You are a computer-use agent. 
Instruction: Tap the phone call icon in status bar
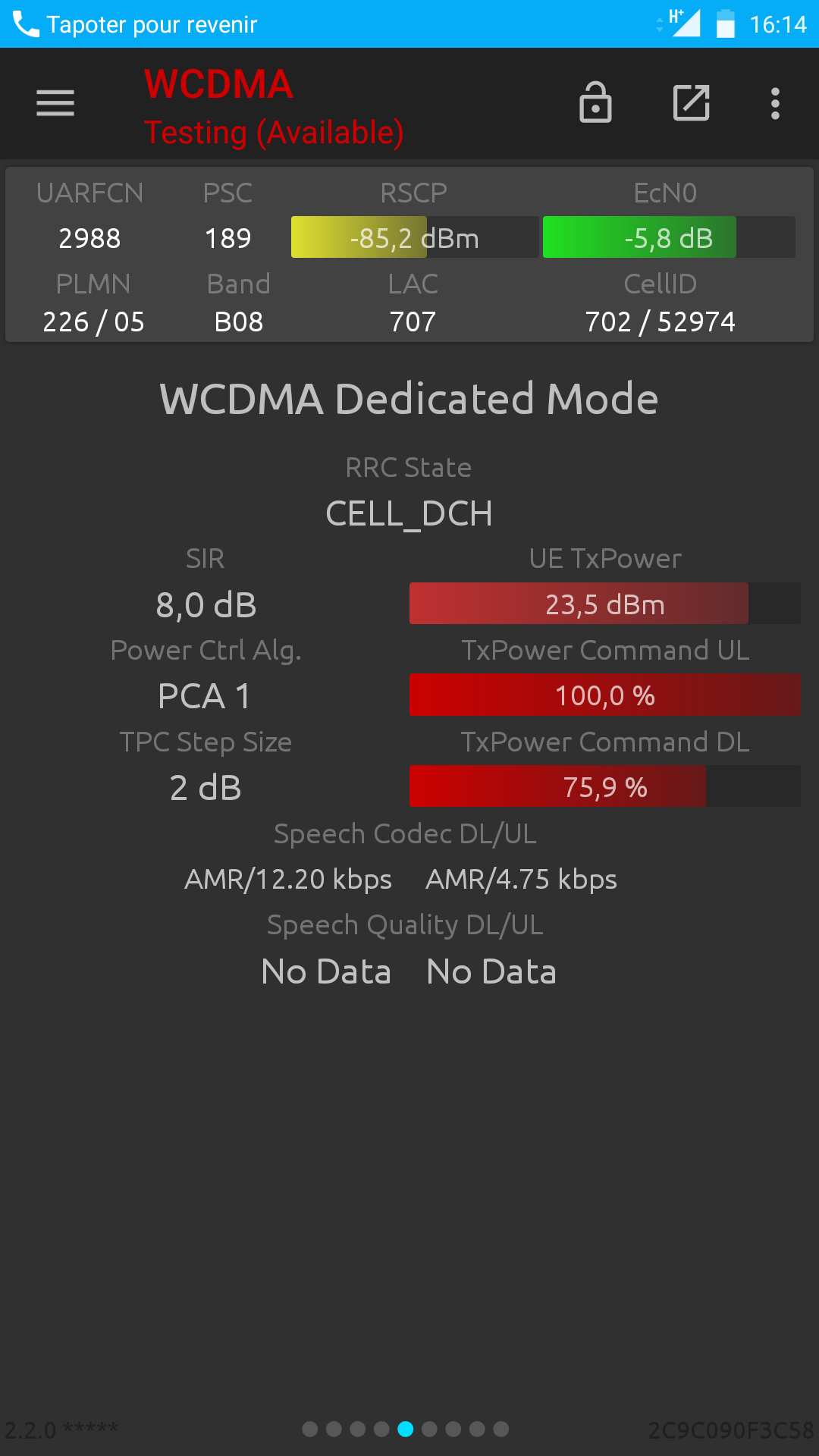26,24
